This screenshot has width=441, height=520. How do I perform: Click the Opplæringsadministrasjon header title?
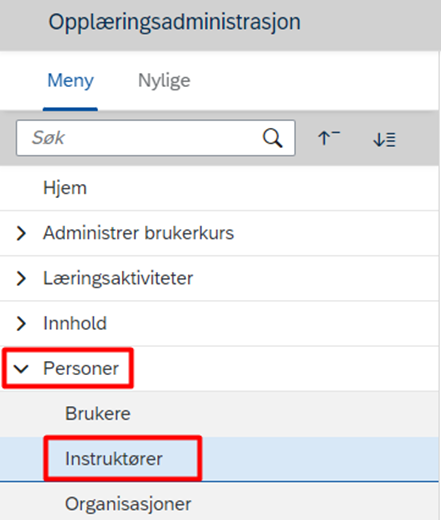tap(175, 22)
